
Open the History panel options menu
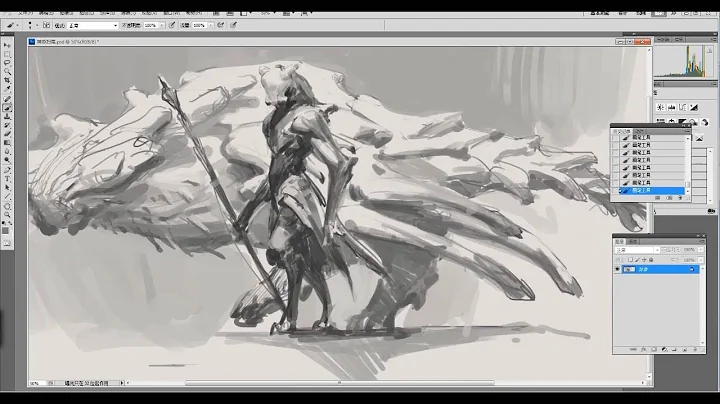pos(688,131)
